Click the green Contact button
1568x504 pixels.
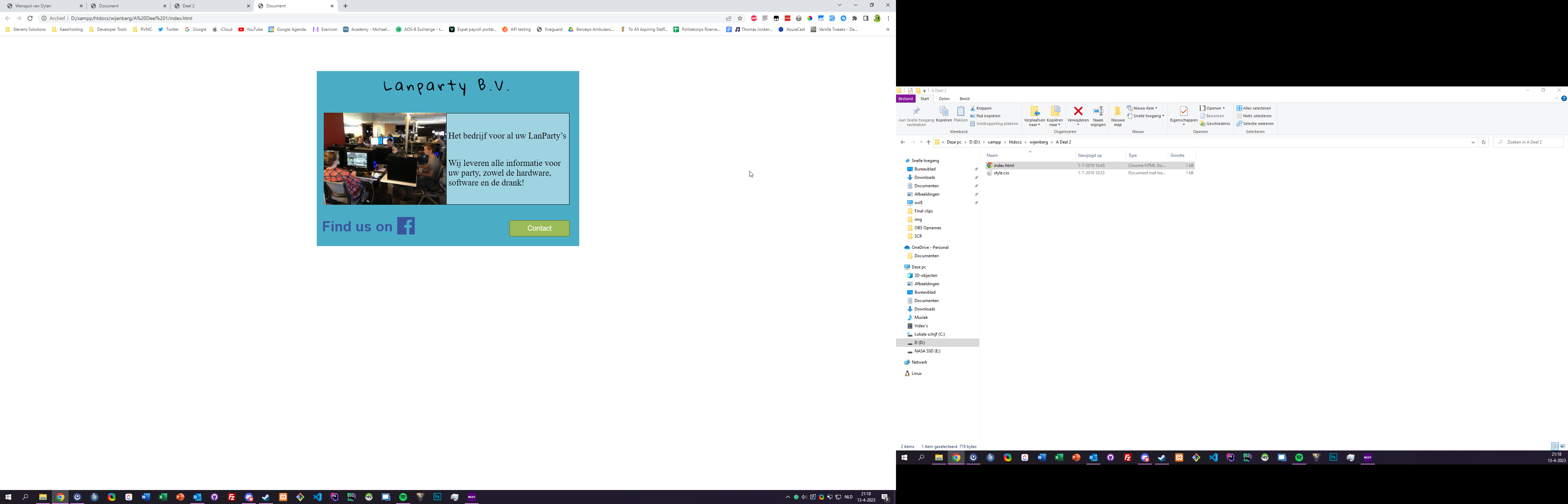(539, 228)
